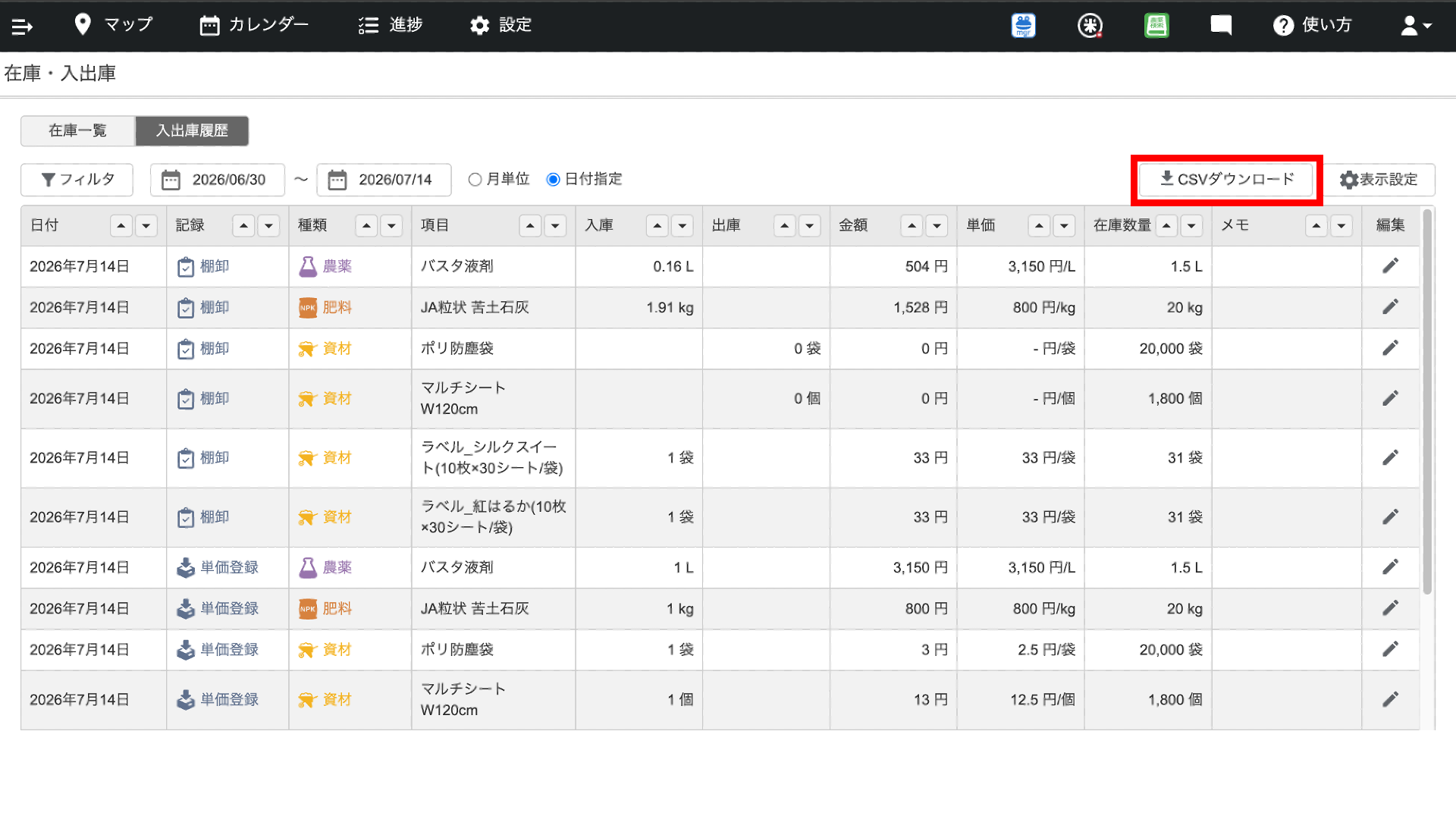Open 表示設定 display settings
Image resolution: width=1456 pixels, height=819 pixels.
coord(1379,180)
